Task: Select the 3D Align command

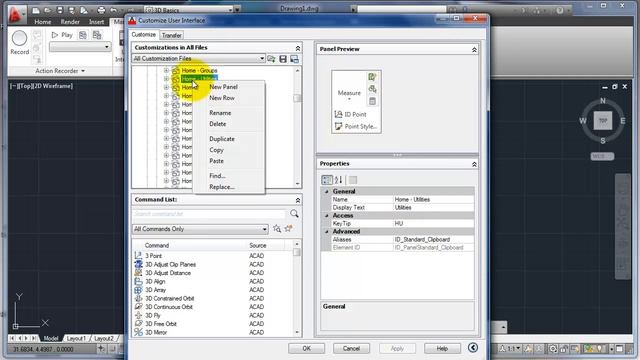Action: pyautogui.click(x=155, y=281)
